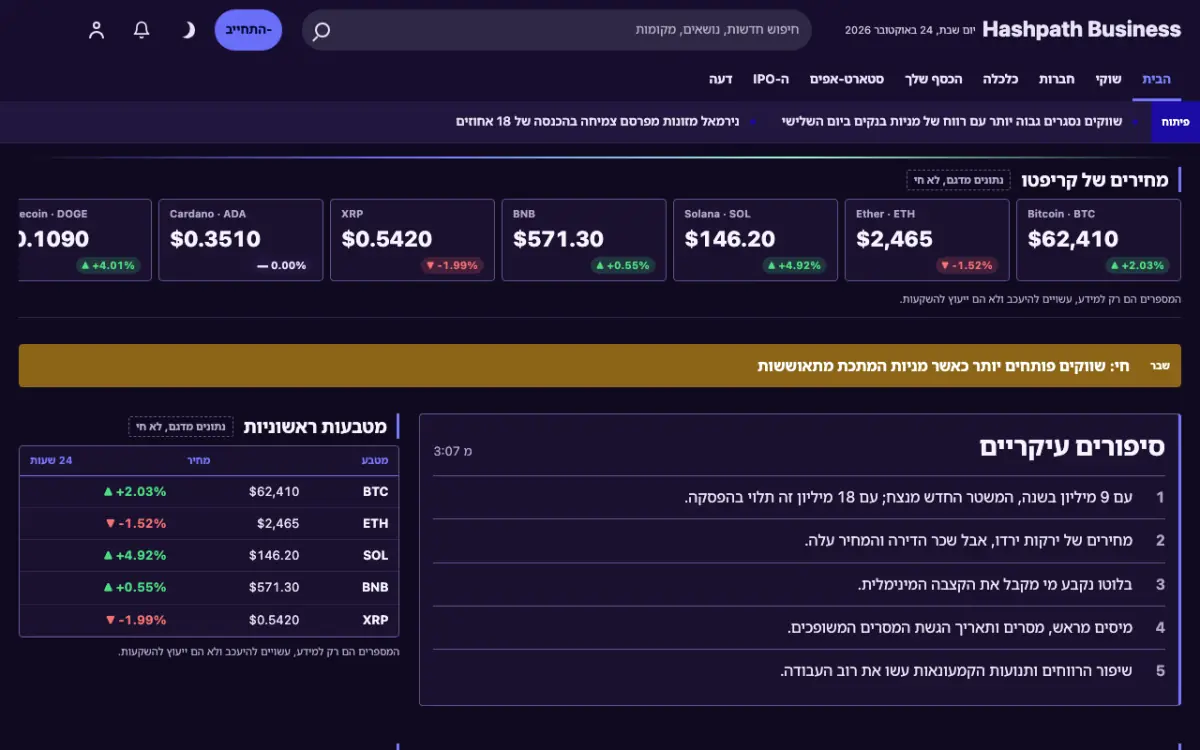Open the BNB price card
The image size is (1200, 750).
(584, 240)
